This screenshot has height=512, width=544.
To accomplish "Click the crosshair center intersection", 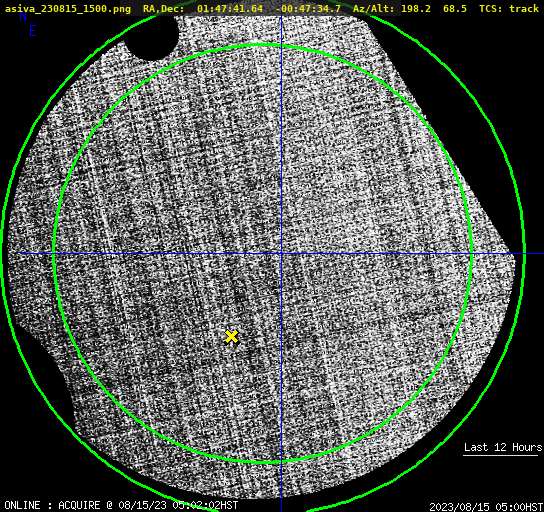I will tap(281, 254).
